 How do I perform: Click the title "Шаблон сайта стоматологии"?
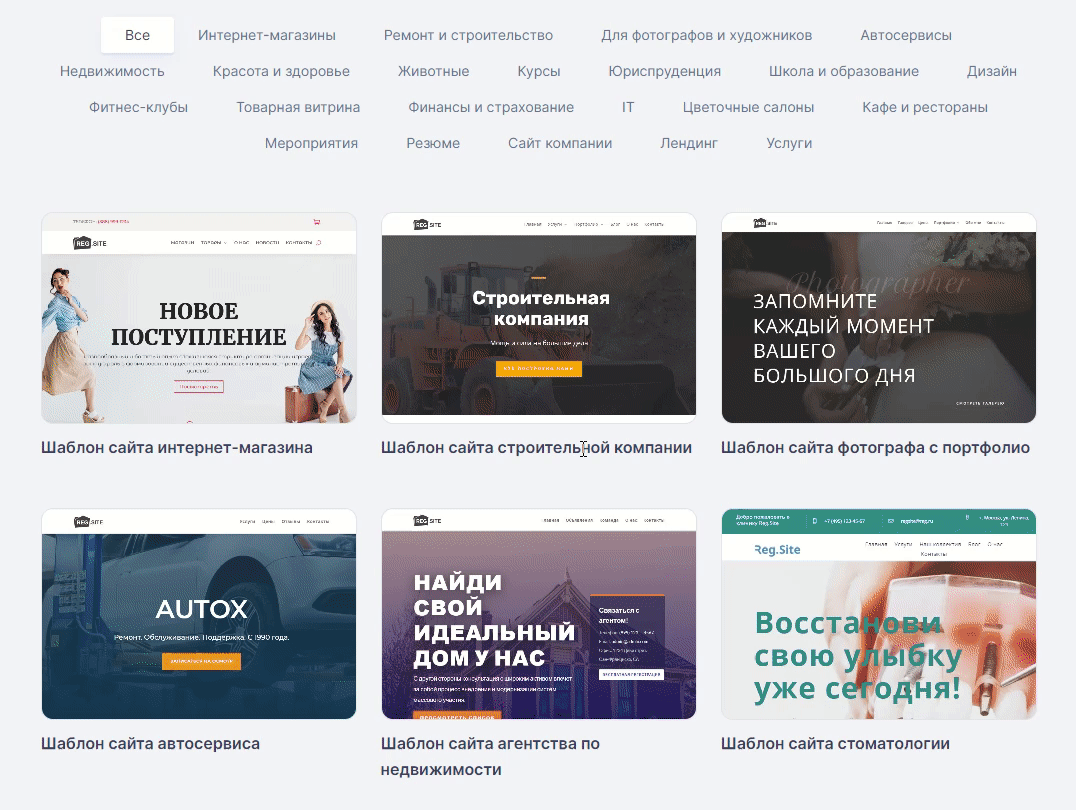(x=835, y=743)
